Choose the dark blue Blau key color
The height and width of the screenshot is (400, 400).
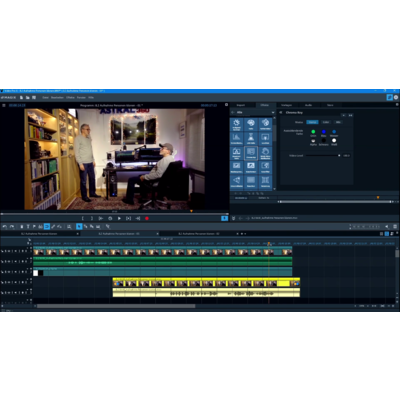point(323,132)
